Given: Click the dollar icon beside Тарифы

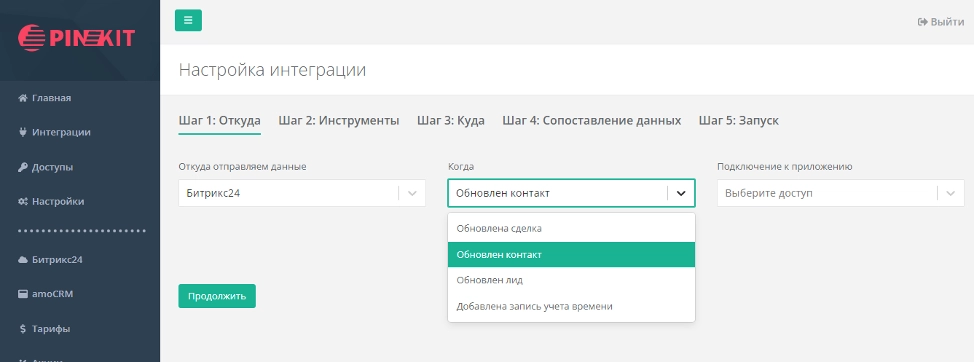Looking at the screenshot, I should (23, 328).
